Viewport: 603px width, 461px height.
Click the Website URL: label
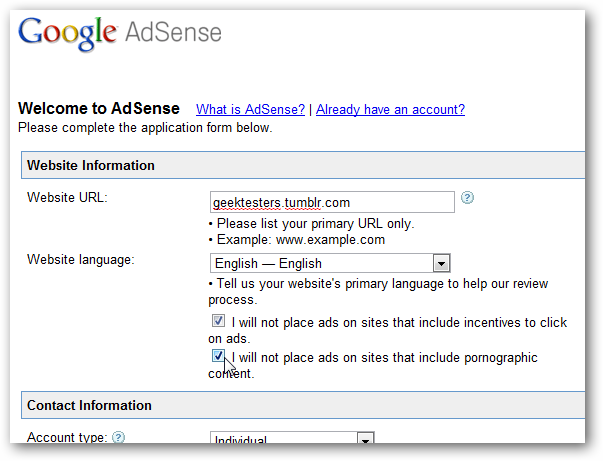click(67, 198)
